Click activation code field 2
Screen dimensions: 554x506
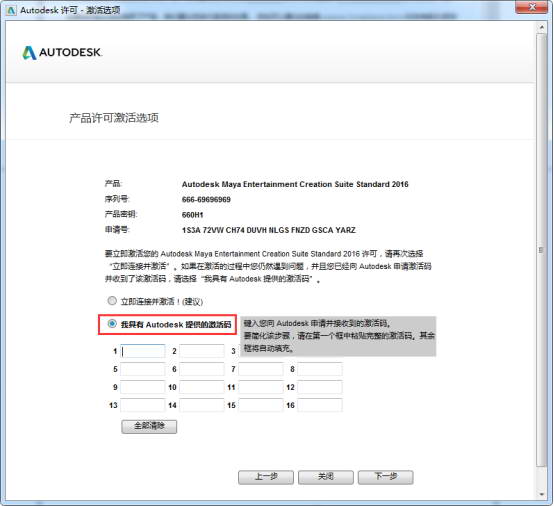click(202, 351)
